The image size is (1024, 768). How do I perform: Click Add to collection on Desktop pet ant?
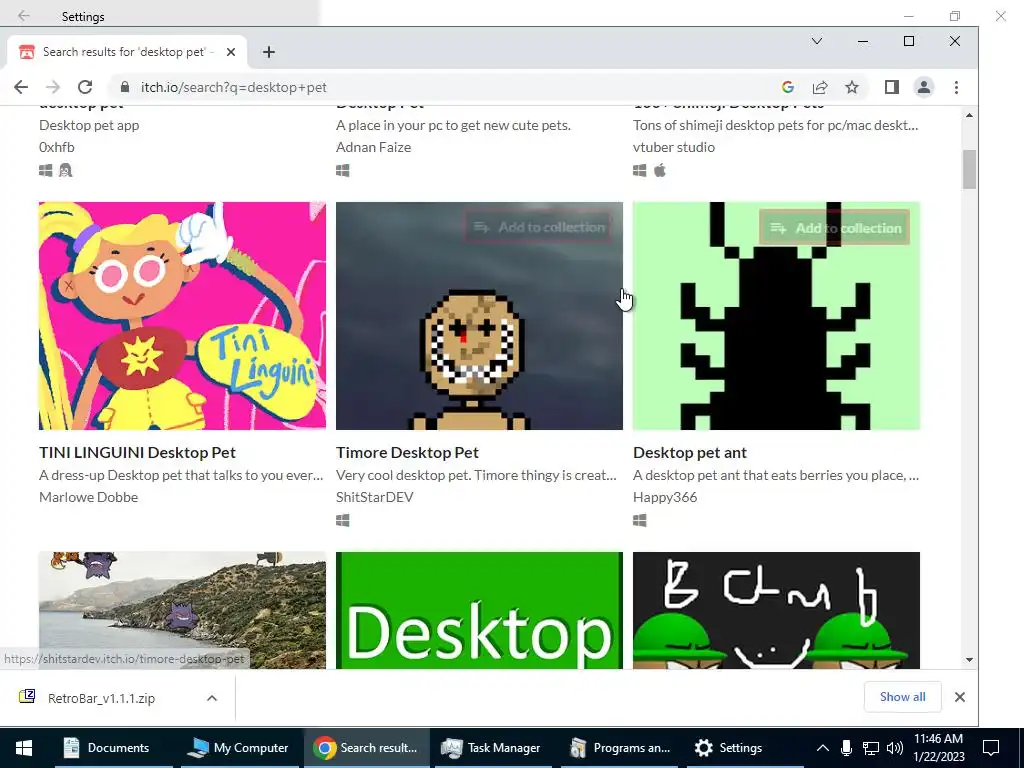pyautogui.click(x=835, y=228)
